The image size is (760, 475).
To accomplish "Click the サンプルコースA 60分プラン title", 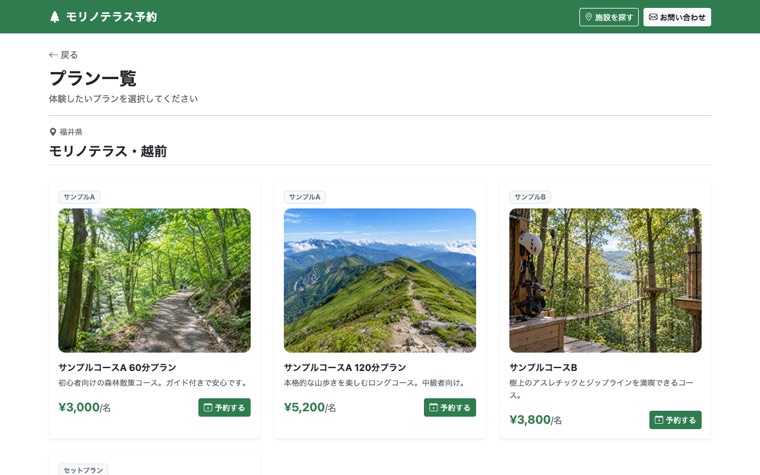I will [x=117, y=367].
